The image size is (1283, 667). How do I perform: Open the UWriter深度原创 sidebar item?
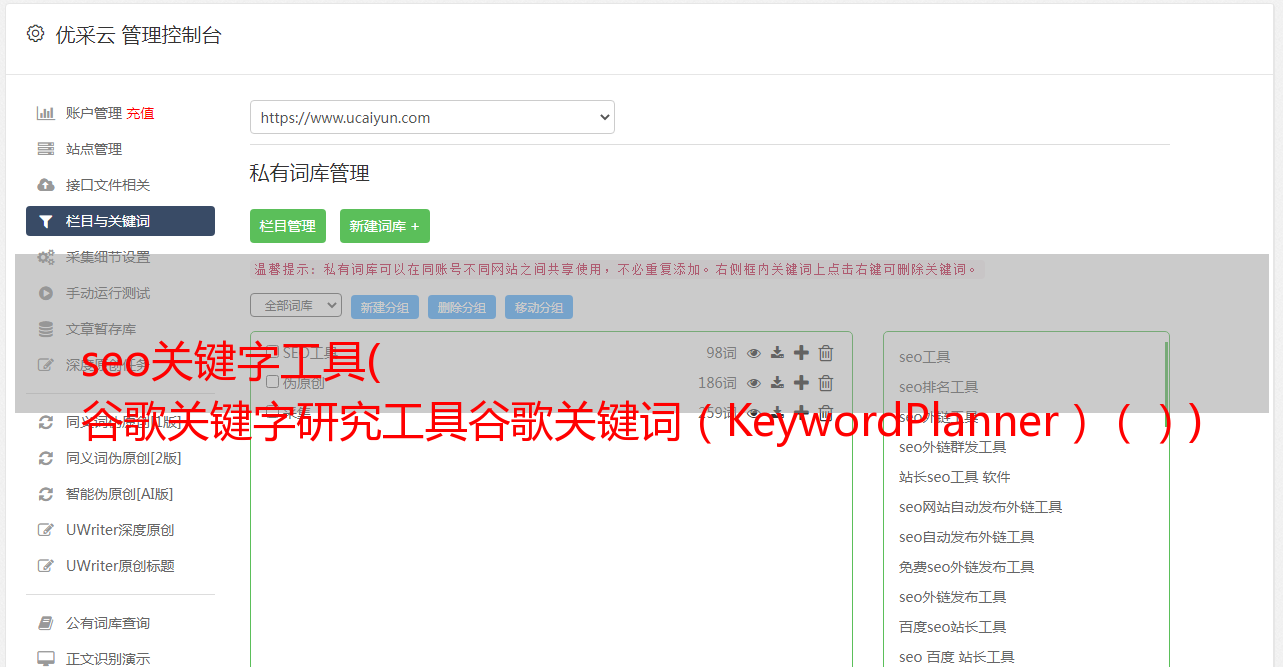tap(120, 530)
